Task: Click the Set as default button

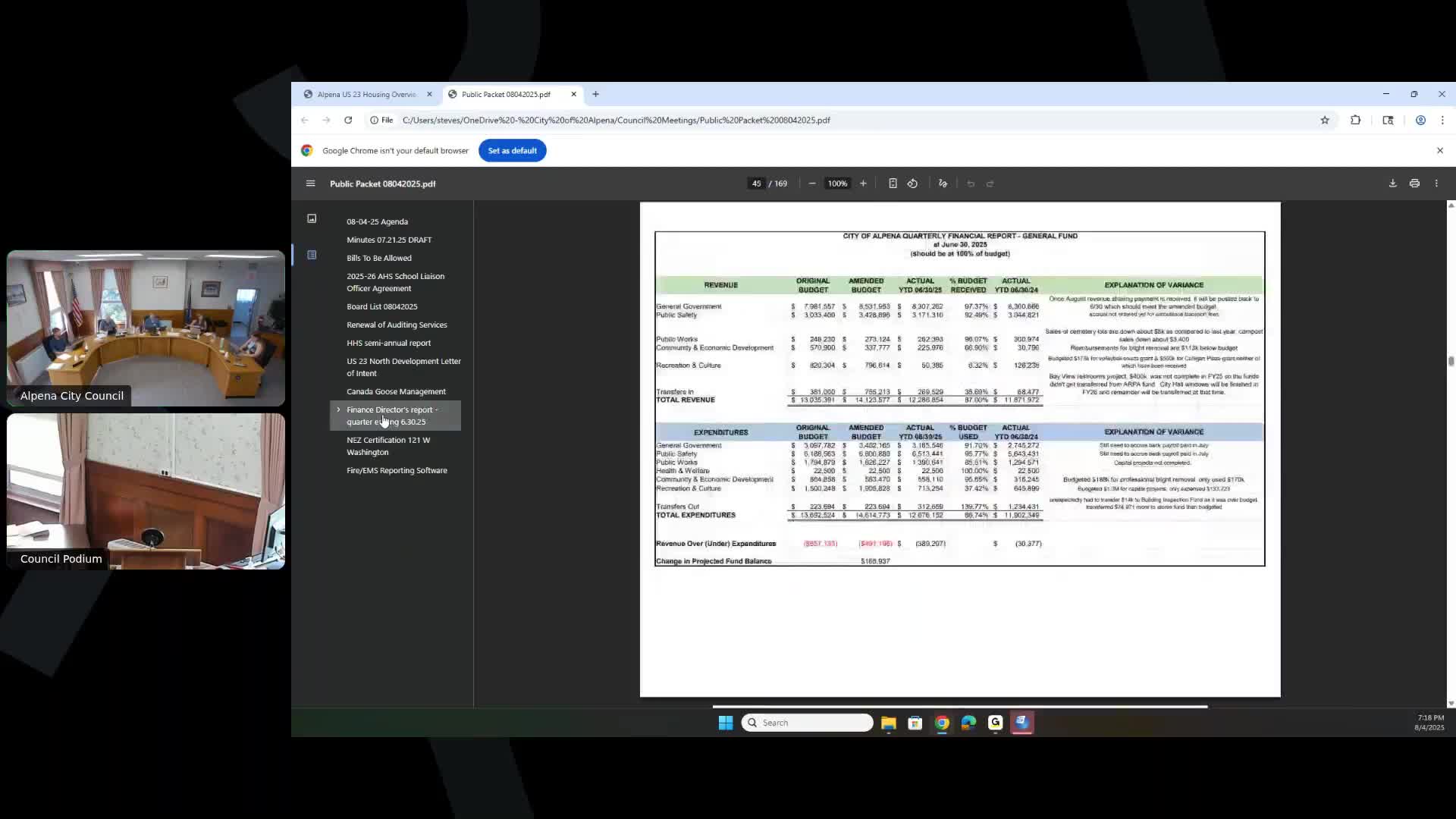Action: [x=512, y=150]
